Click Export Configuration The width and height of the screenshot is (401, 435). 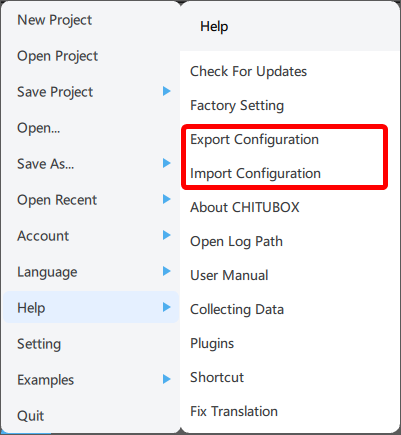click(254, 139)
